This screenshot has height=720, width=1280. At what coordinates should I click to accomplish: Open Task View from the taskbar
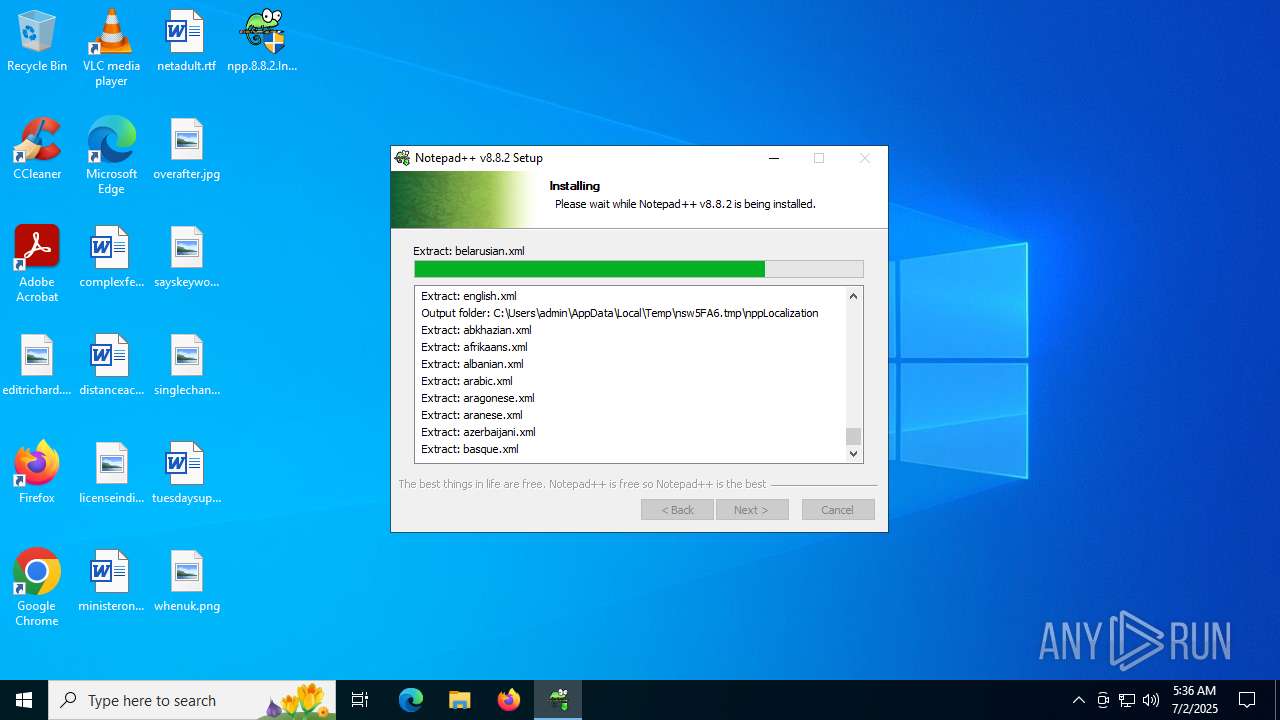click(x=360, y=700)
